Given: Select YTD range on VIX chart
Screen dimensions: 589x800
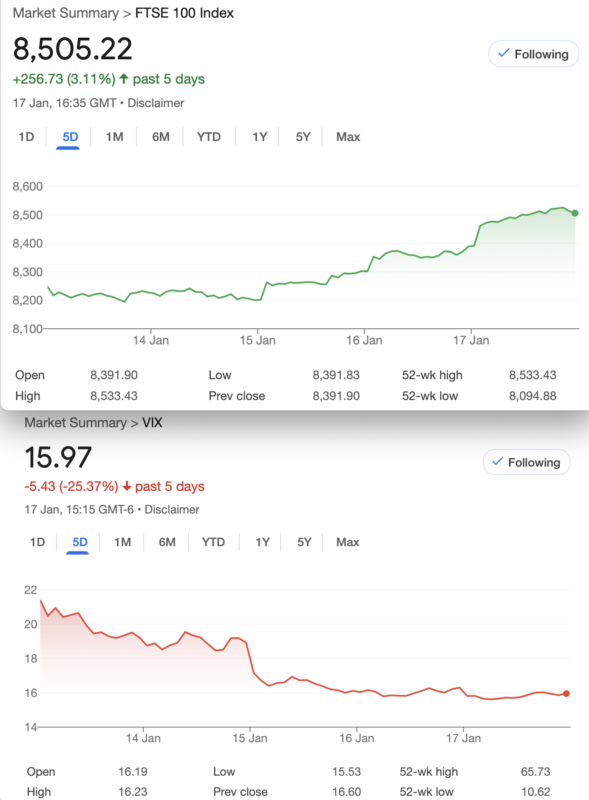Looking at the screenshot, I should pos(213,542).
